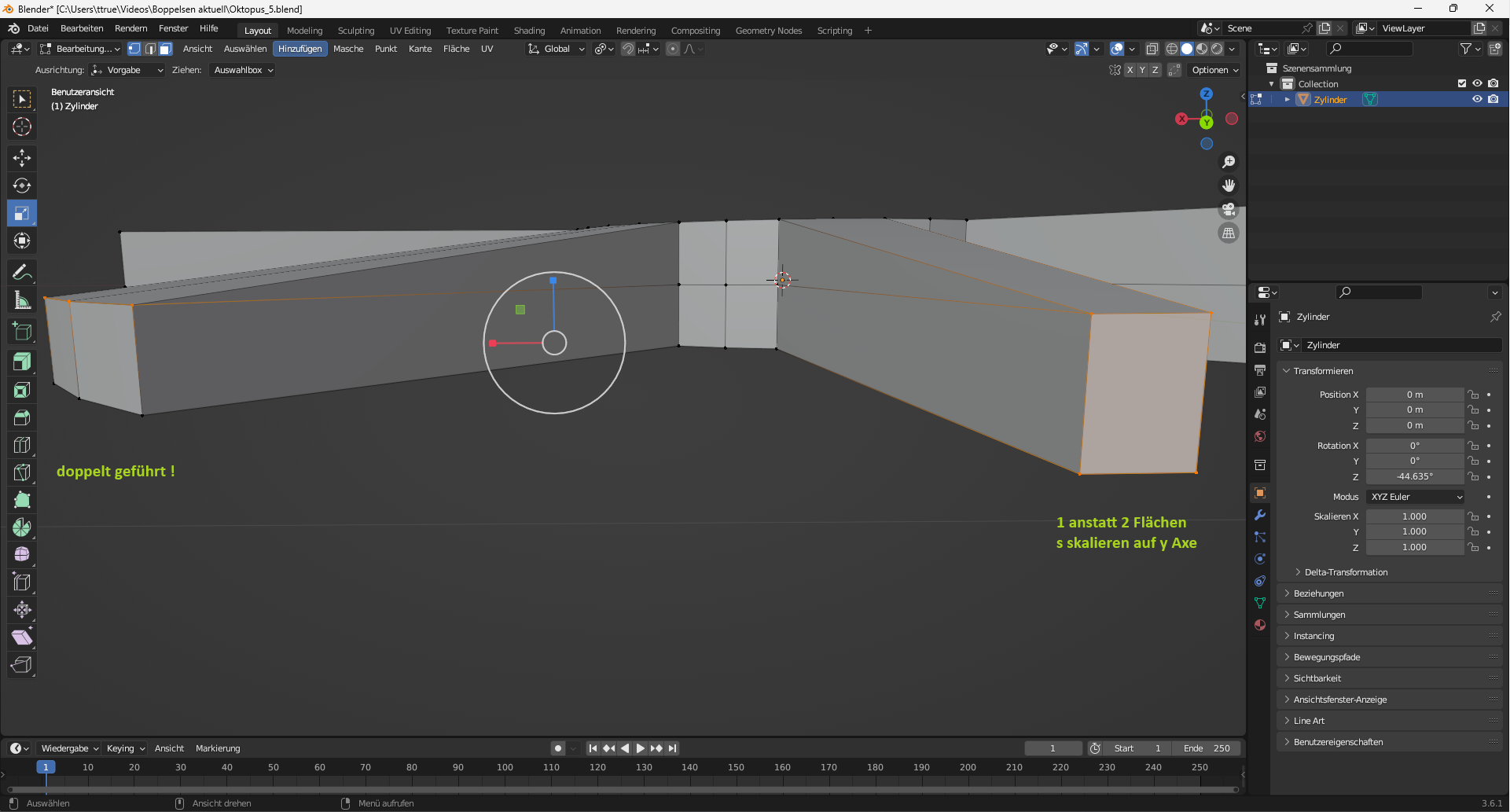Screen dimensions: 1510x812
Task: Open the Bearbeiten menu
Action: tap(82, 28)
